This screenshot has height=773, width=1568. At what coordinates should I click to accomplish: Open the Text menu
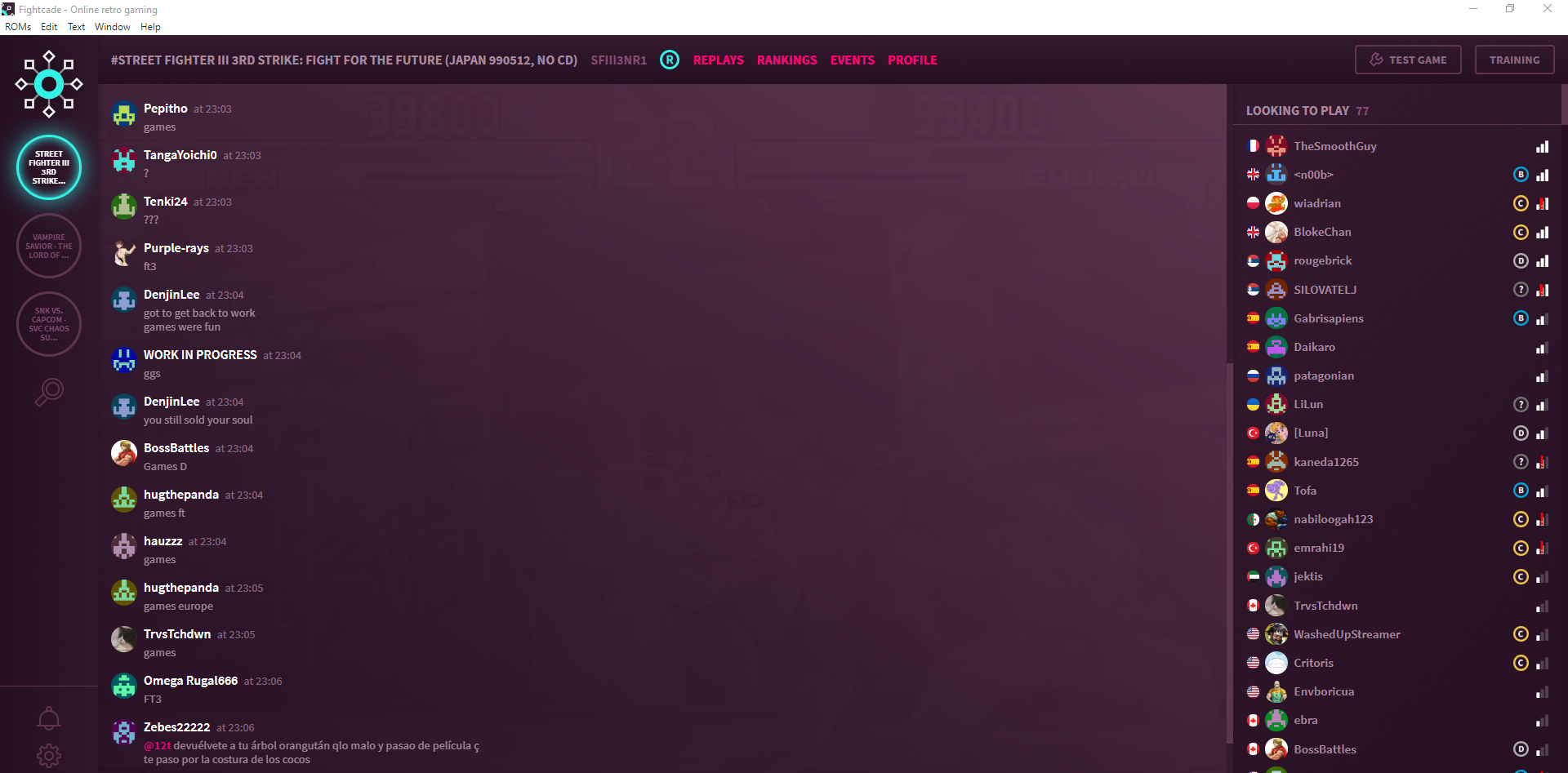tap(76, 27)
